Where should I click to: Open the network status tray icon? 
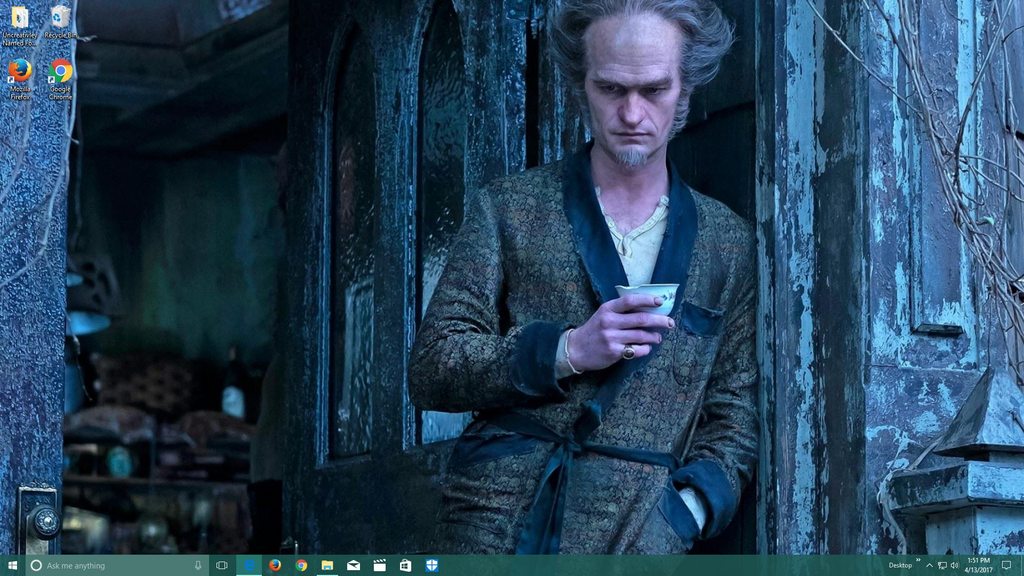click(x=942, y=566)
